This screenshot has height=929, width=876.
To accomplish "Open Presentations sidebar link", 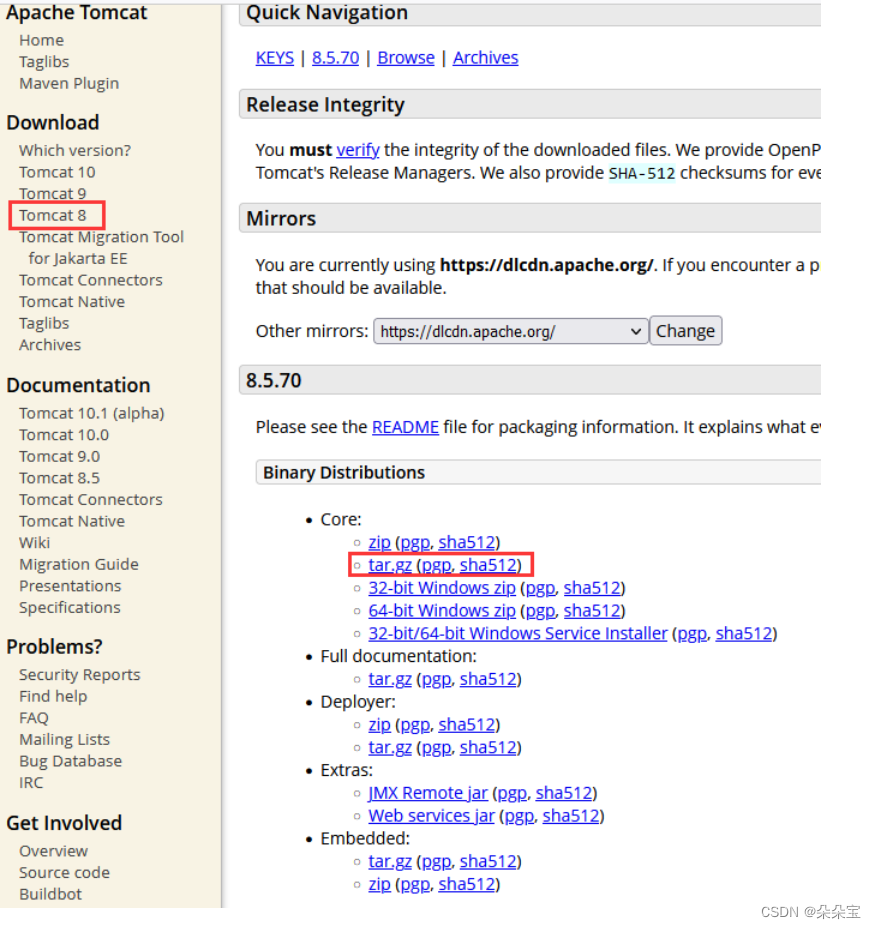I will [x=70, y=586].
